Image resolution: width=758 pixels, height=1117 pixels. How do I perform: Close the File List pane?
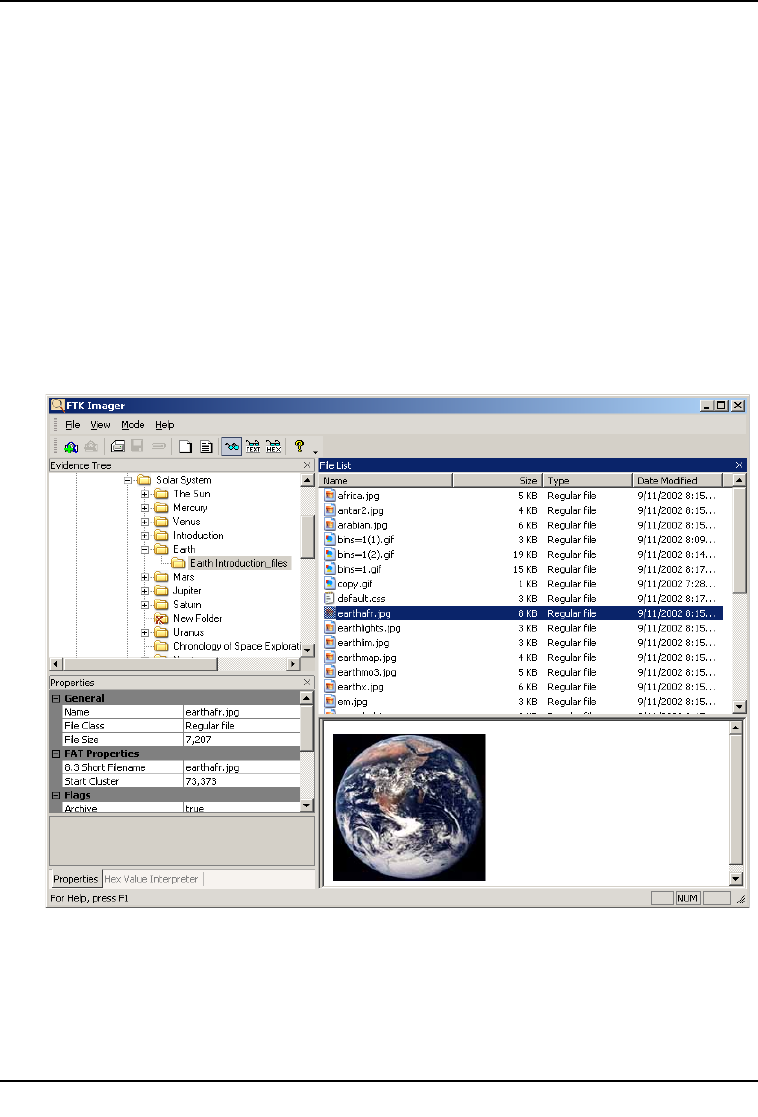point(739,465)
